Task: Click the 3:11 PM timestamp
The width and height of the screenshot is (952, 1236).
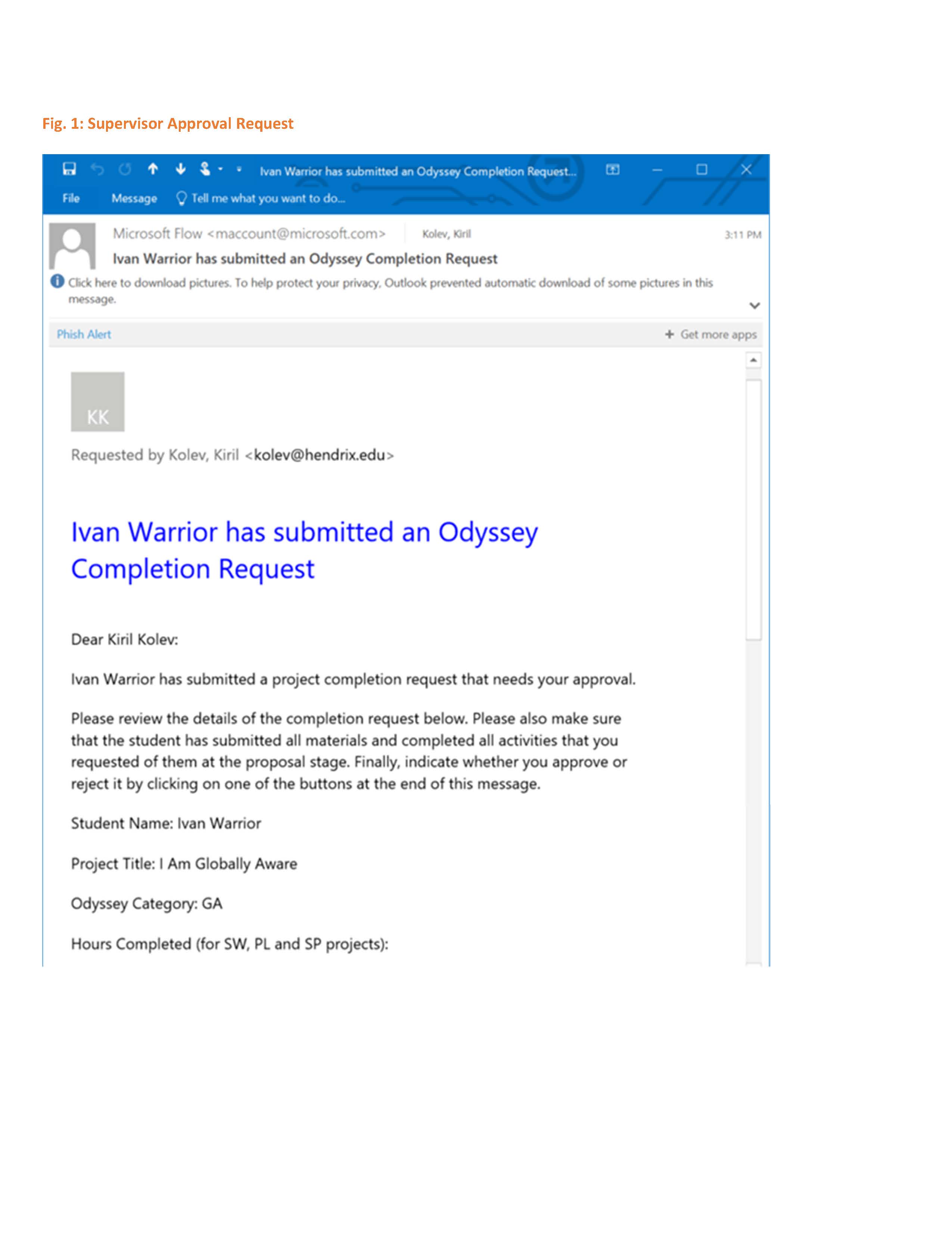Action: (x=743, y=235)
